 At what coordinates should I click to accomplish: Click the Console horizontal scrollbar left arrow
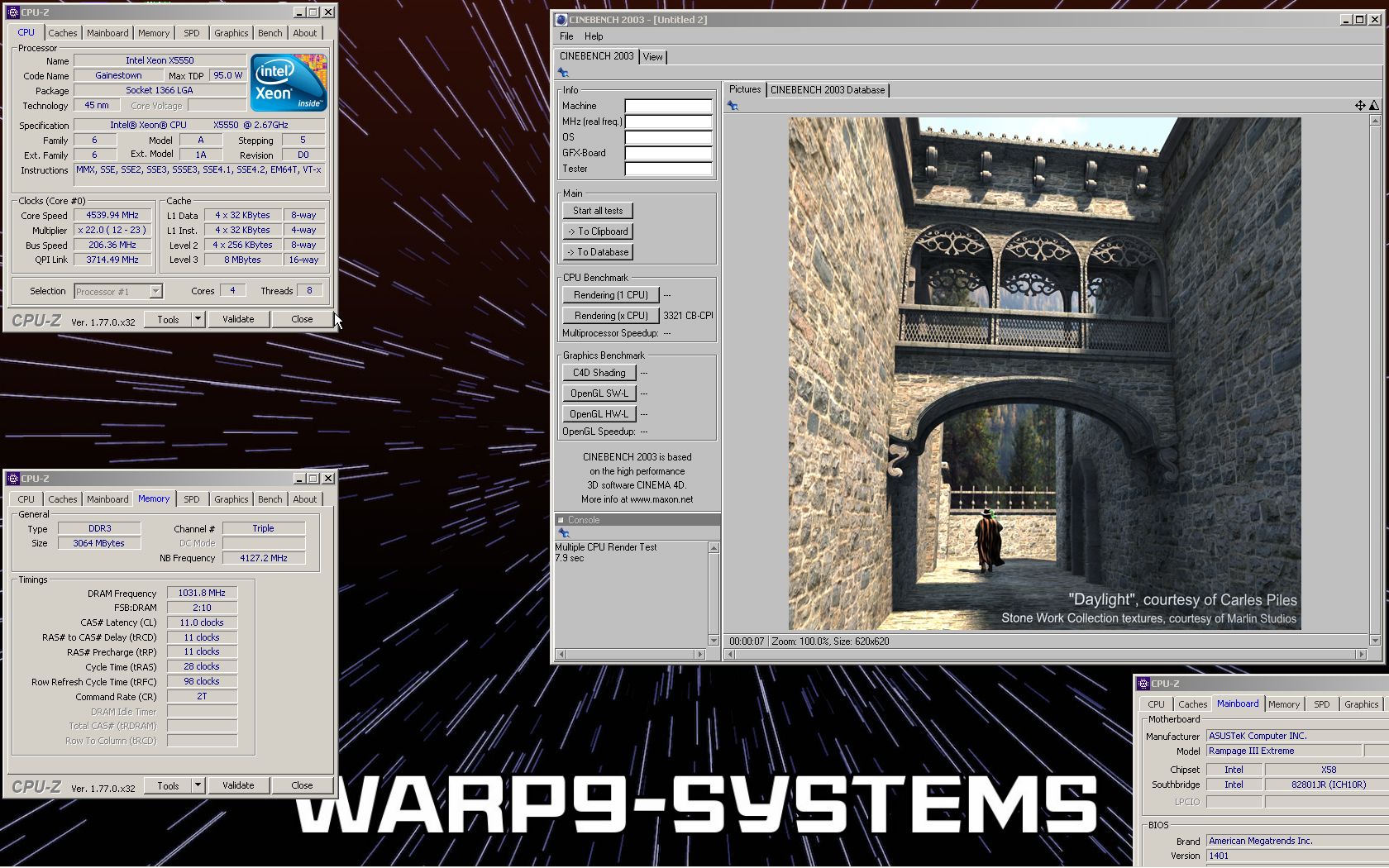561,654
